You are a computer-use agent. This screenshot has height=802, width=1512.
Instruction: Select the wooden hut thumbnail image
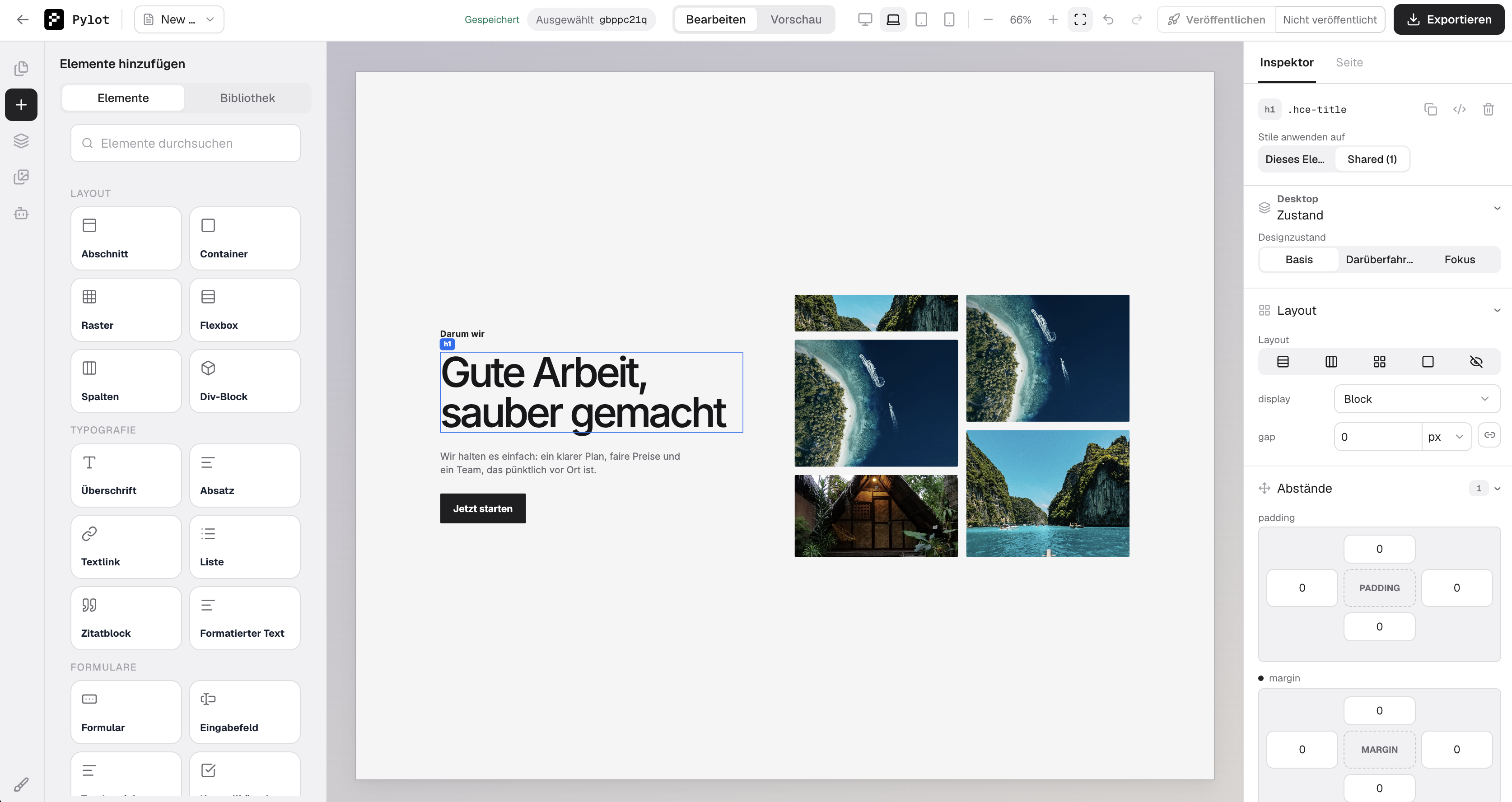[x=876, y=516]
